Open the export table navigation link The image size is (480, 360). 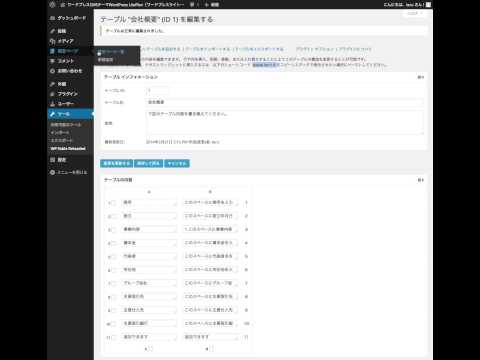point(259,49)
